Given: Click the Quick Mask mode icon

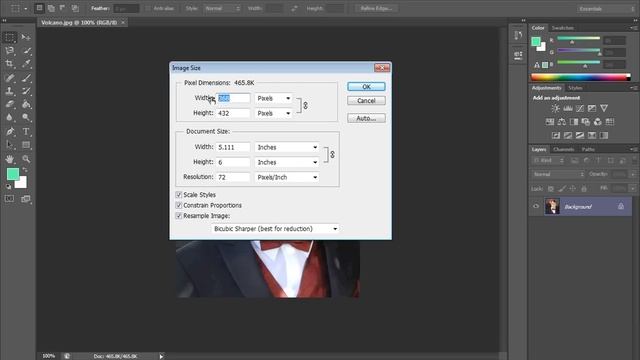Looking at the screenshot, I should coord(9,199).
